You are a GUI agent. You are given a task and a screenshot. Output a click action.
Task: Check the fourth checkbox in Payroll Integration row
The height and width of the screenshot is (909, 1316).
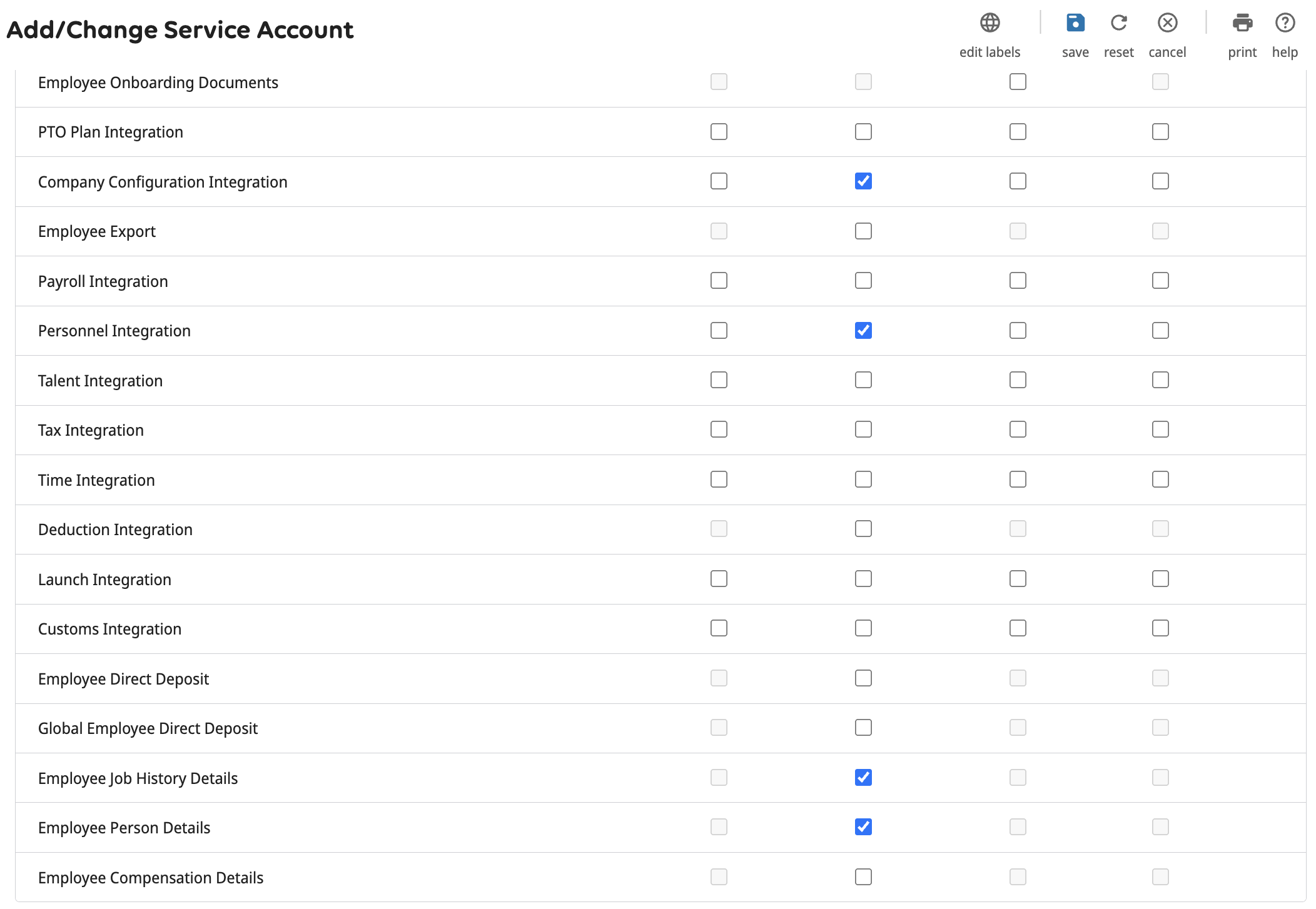click(x=1160, y=281)
